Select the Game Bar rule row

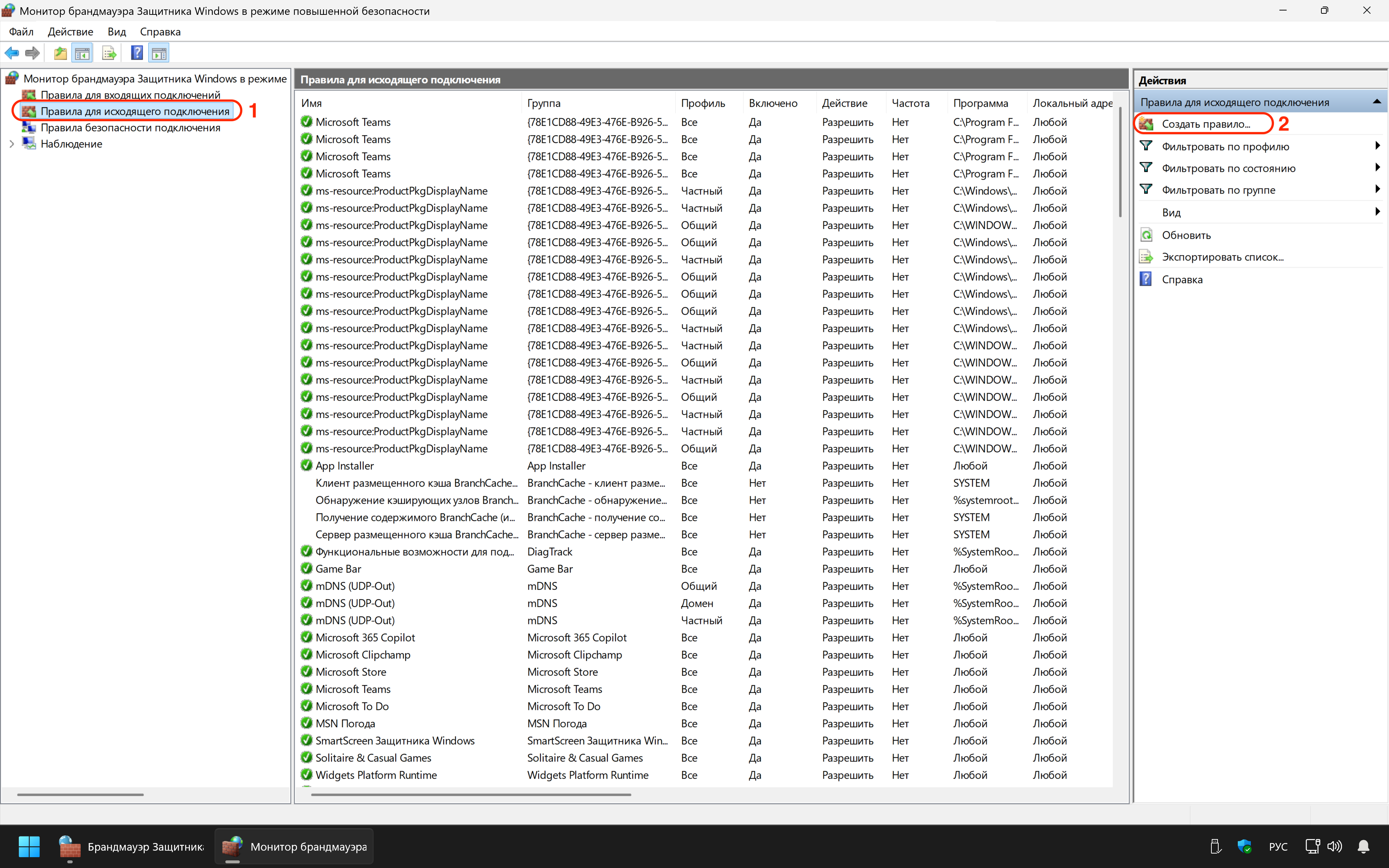(x=338, y=568)
